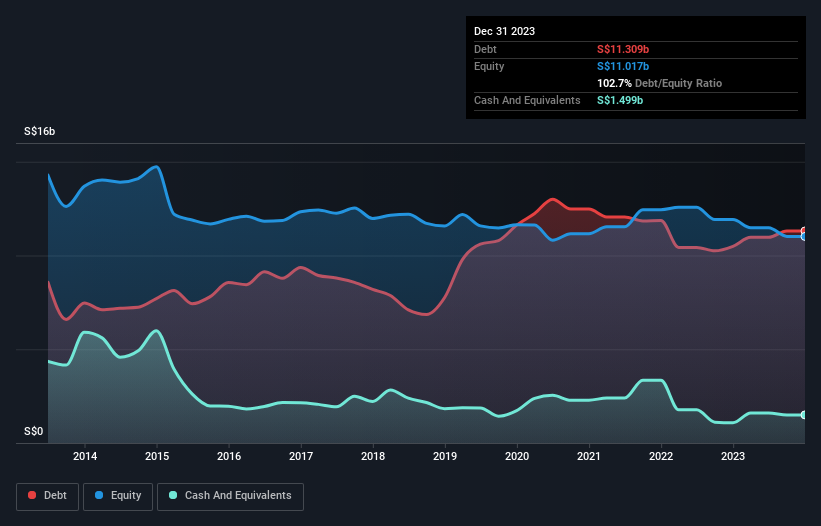Select the 2020 x-axis label
The width and height of the screenshot is (821, 526).
point(517,456)
